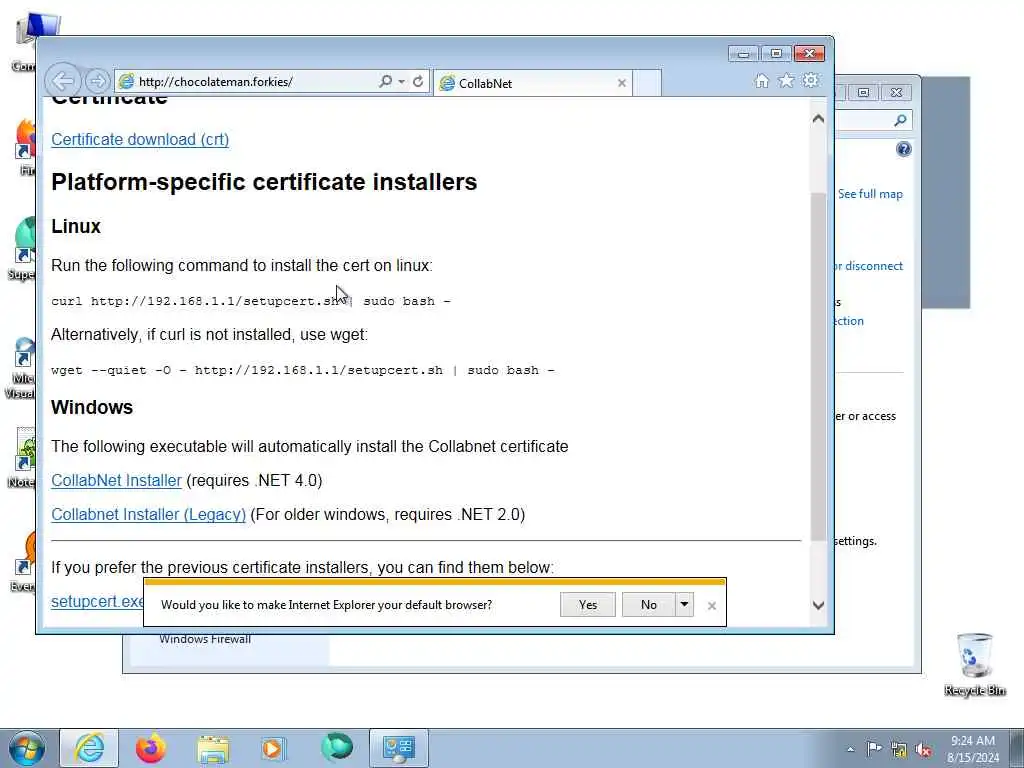This screenshot has width=1024, height=768.
Task: Open Control Panel taskbar window
Action: (399, 748)
